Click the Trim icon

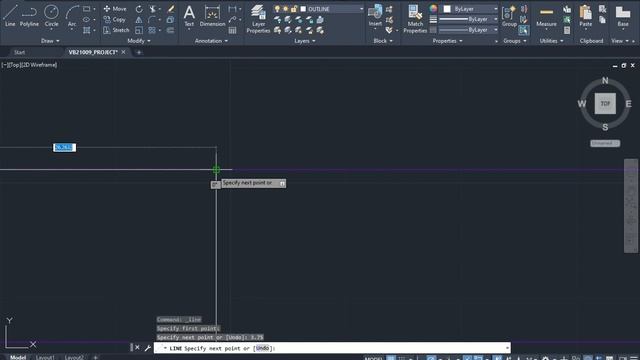tap(153, 9)
